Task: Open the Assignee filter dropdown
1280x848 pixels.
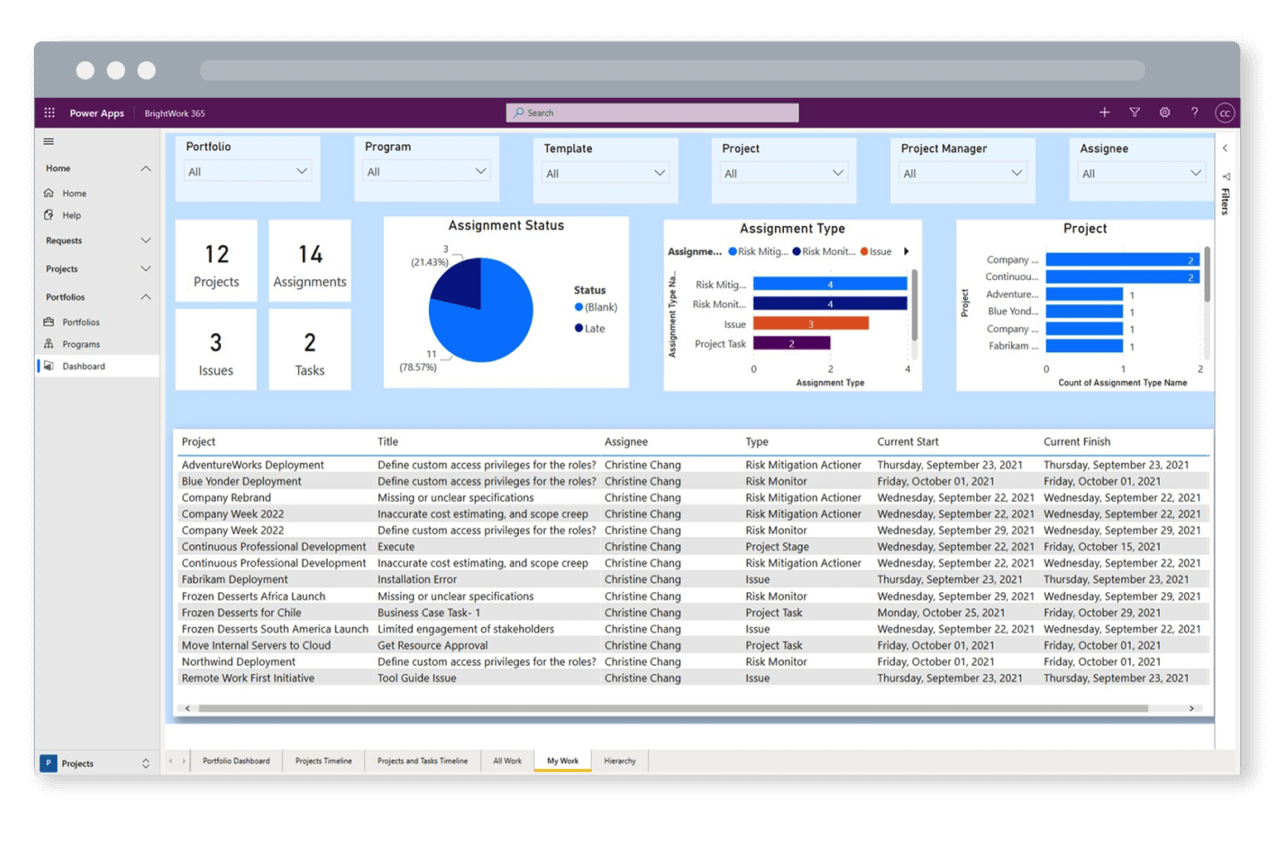Action: point(1141,172)
